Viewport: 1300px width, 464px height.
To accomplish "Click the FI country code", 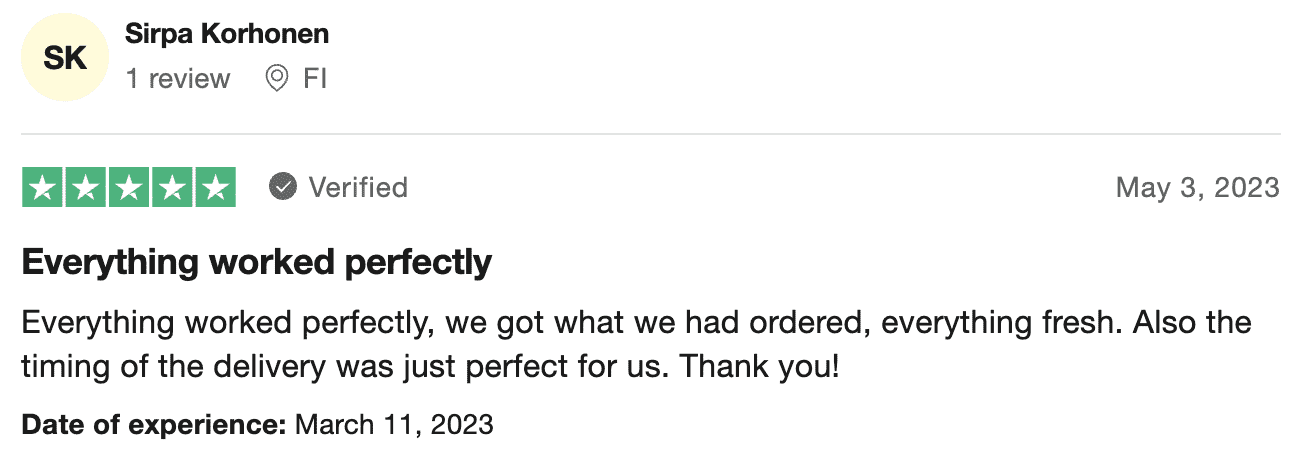I will point(315,78).
